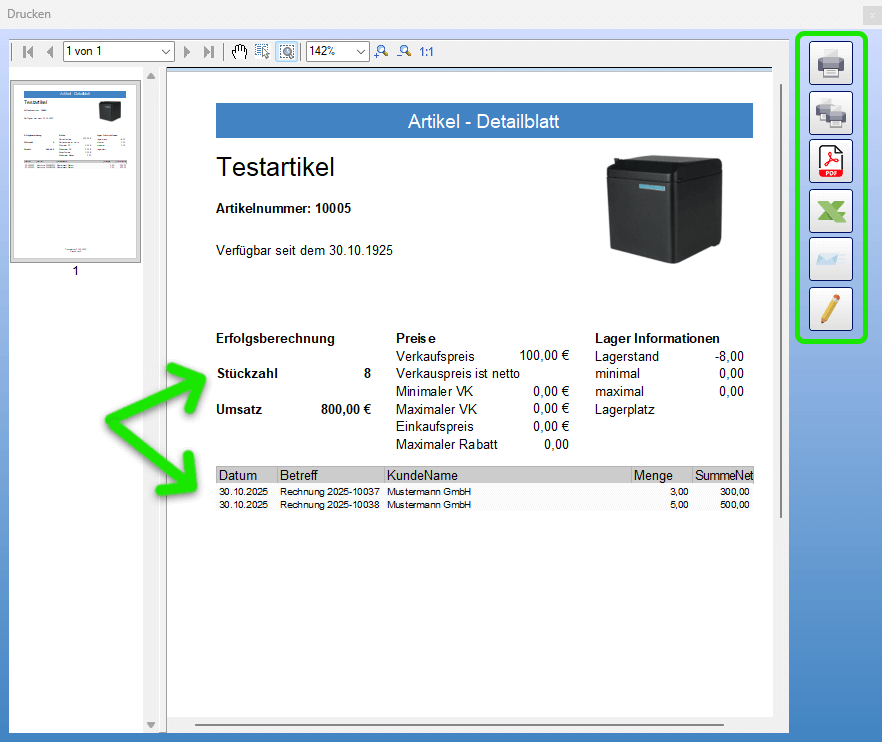Click the horizontal scrollbar below the preview
882x742 pixels.
459,724
